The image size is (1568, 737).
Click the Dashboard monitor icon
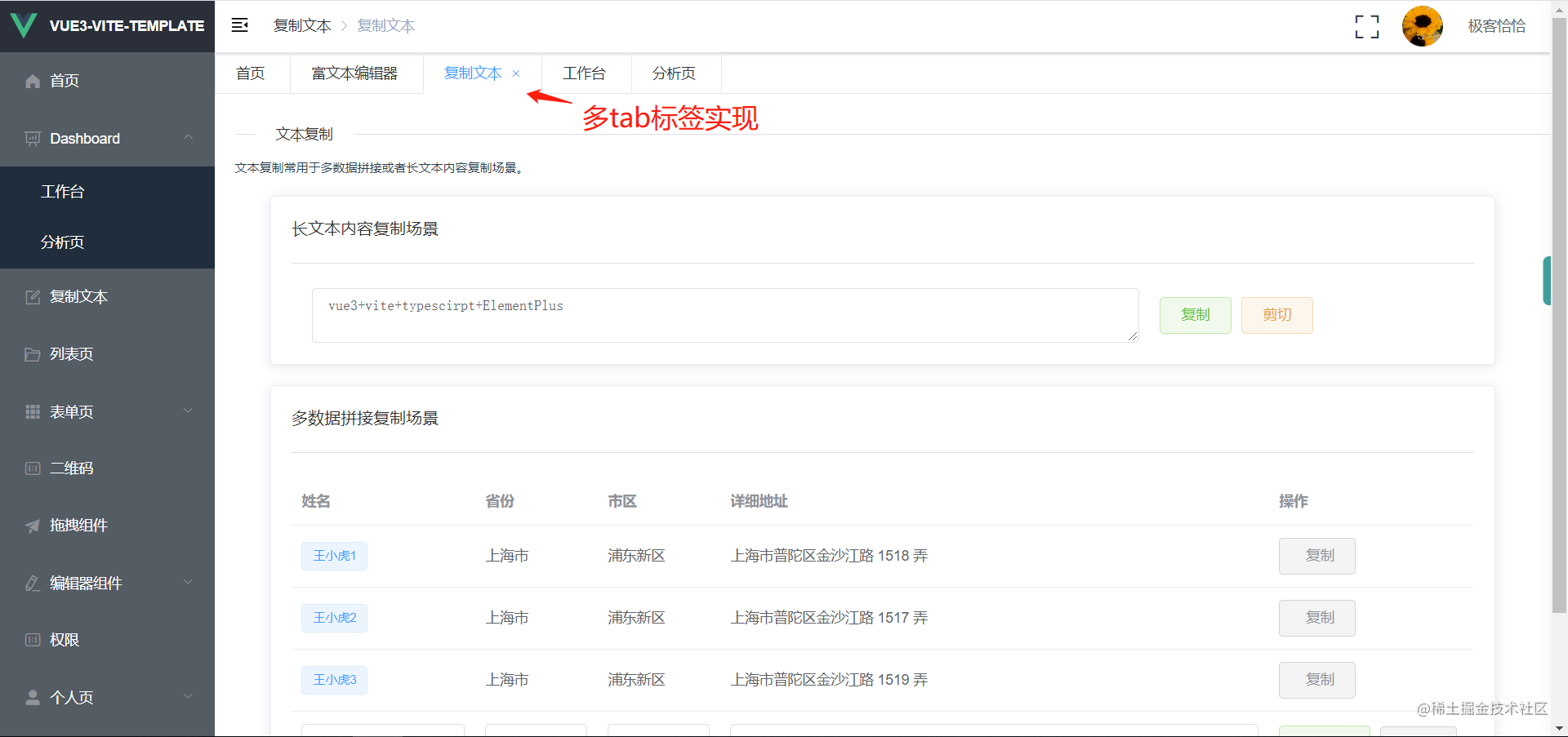click(33, 139)
